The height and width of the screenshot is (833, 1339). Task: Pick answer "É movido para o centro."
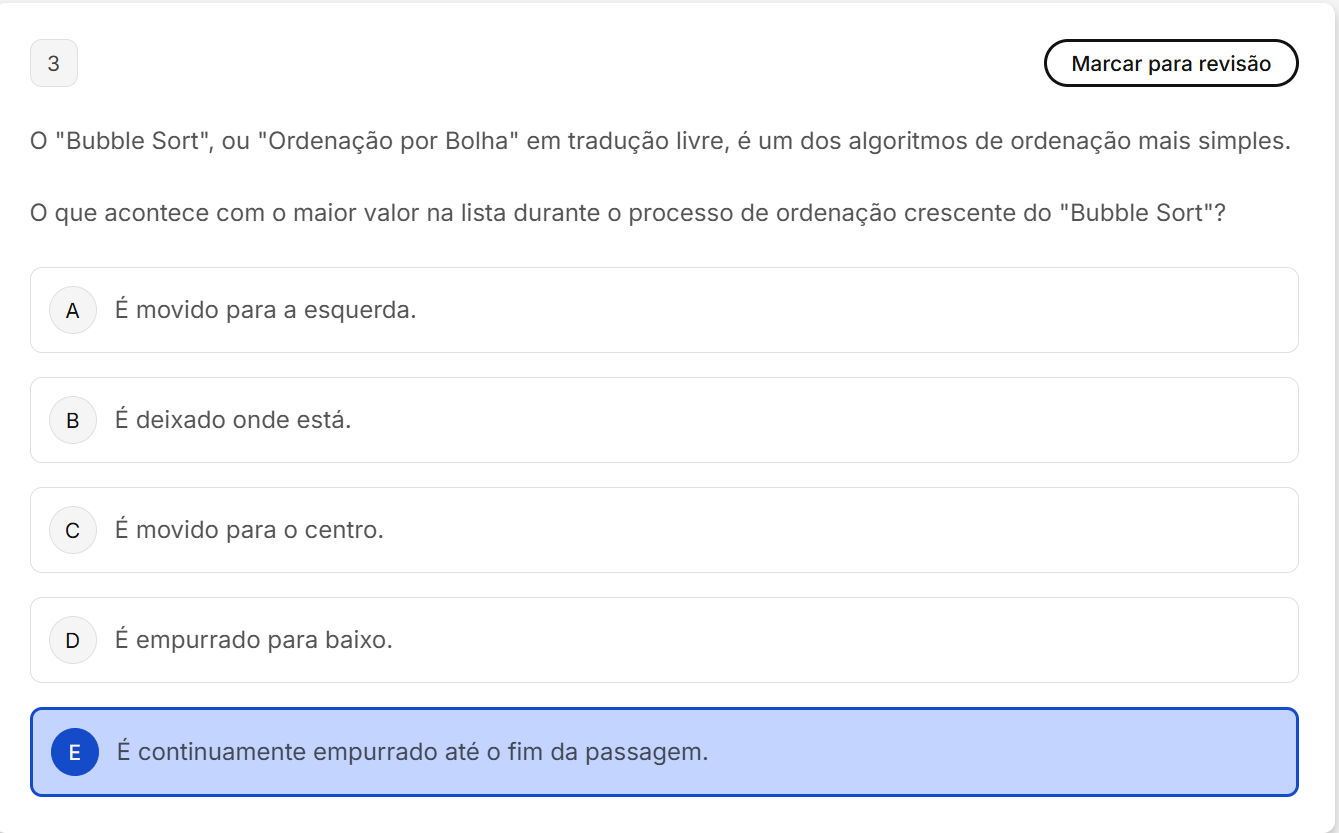pyautogui.click(x=249, y=530)
